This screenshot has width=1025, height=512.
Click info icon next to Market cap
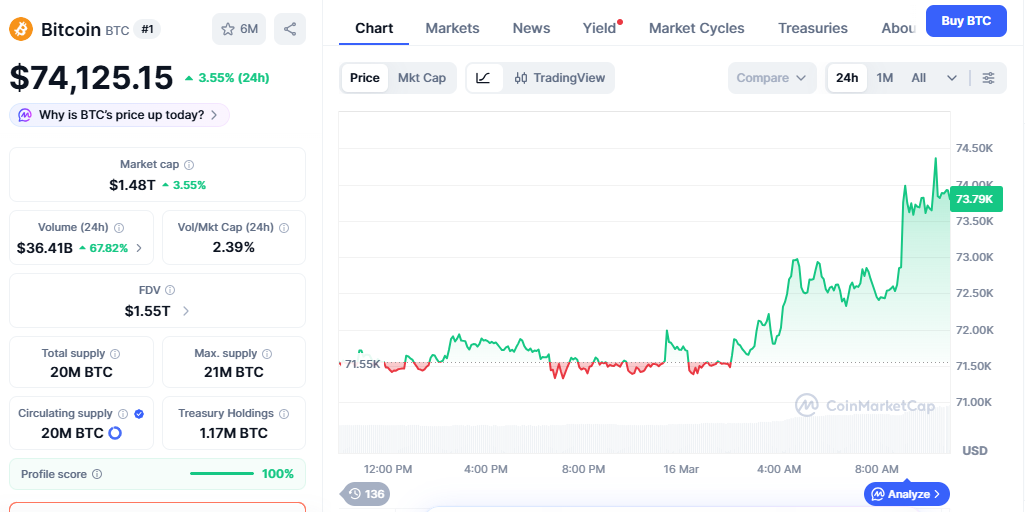(x=189, y=165)
